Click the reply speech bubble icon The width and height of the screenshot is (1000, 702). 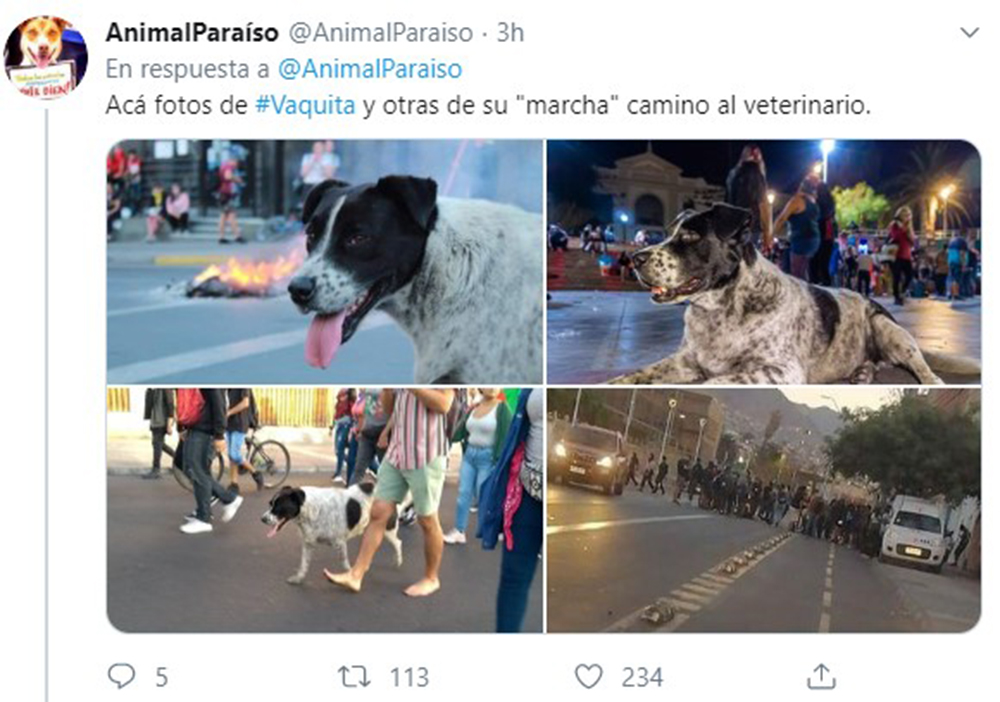pyautogui.click(x=121, y=676)
